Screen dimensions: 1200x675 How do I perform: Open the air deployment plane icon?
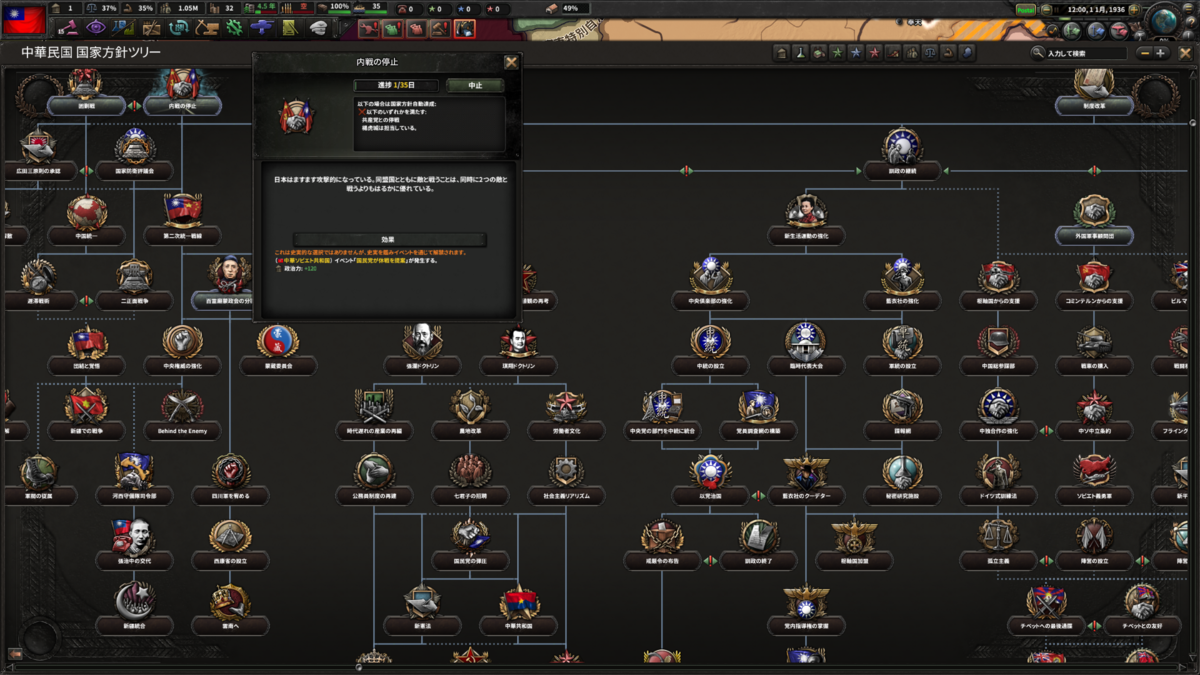click(263, 27)
